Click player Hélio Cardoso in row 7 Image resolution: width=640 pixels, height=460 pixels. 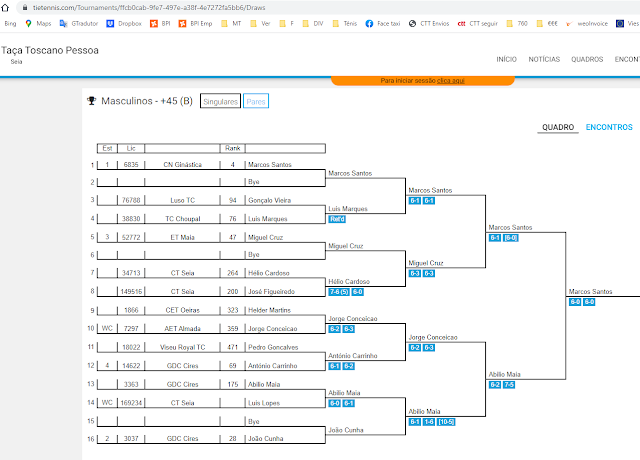(269, 273)
